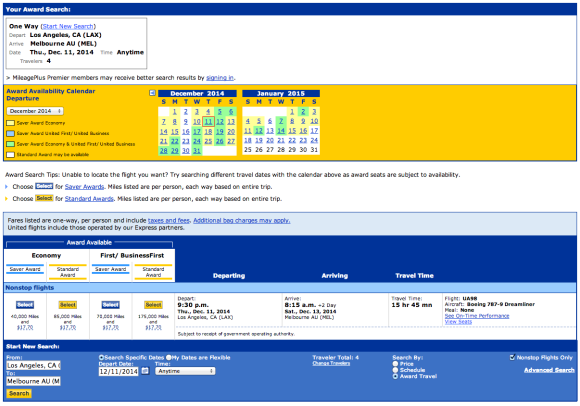The image size is (580, 406).
Task: Toggle the Nonstop Flights Only checkbox
Action: (x=512, y=357)
